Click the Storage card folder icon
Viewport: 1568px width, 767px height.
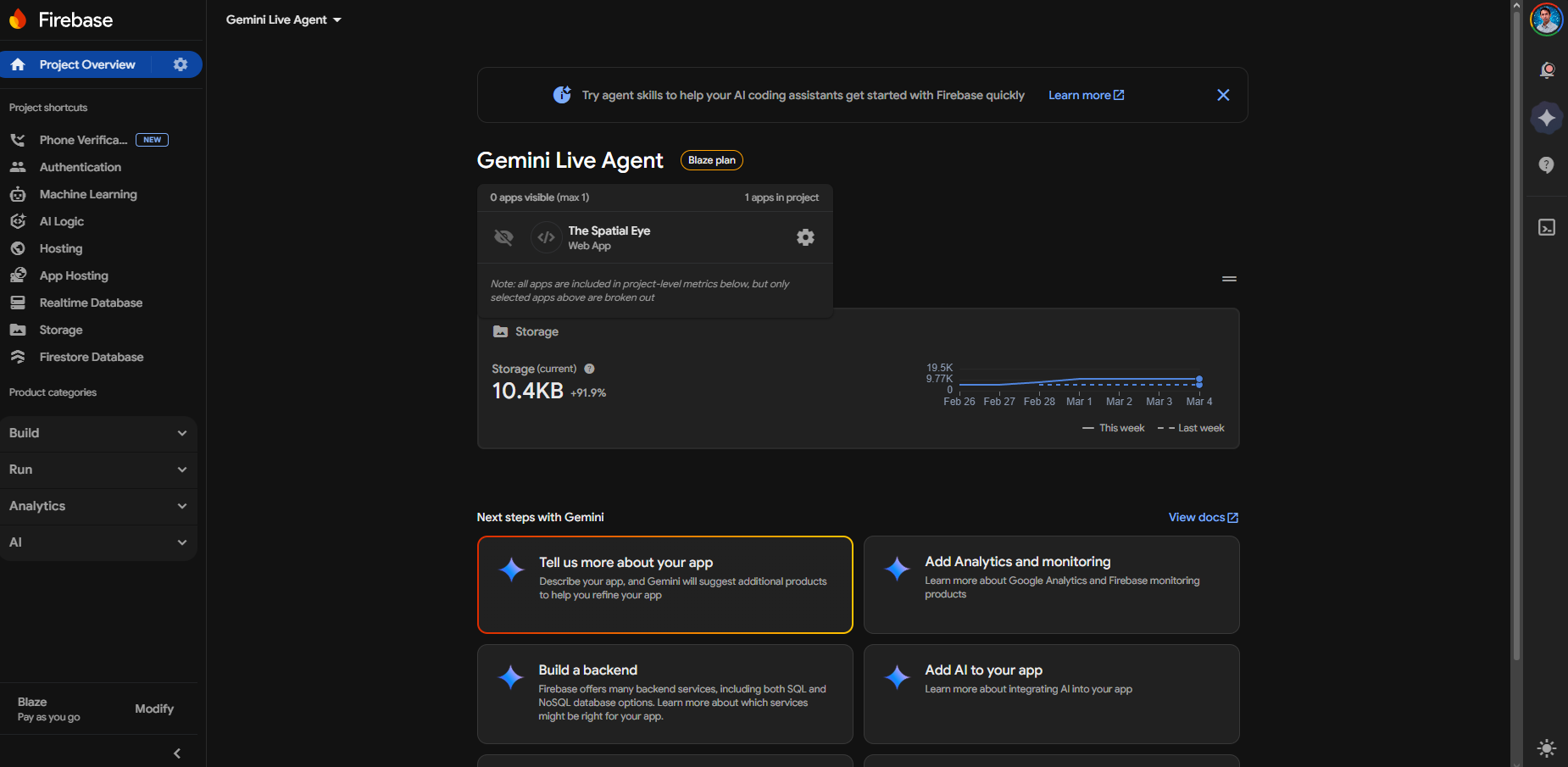point(501,331)
